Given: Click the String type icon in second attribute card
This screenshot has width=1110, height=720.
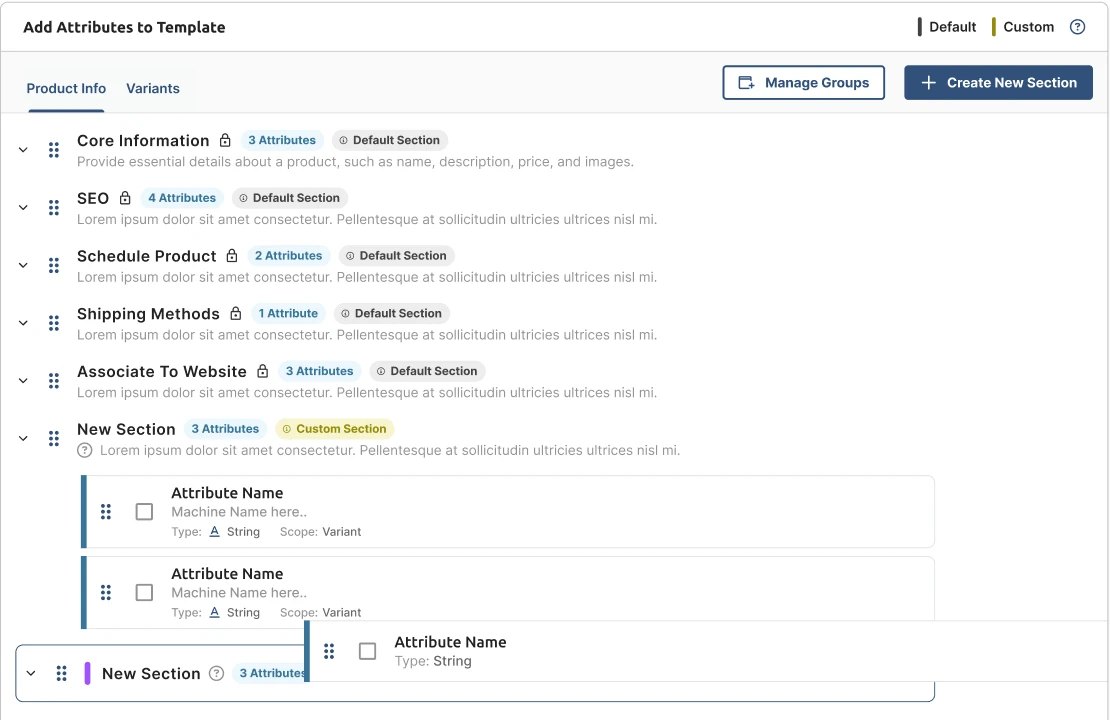Looking at the screenshot, I should point(214,612).
